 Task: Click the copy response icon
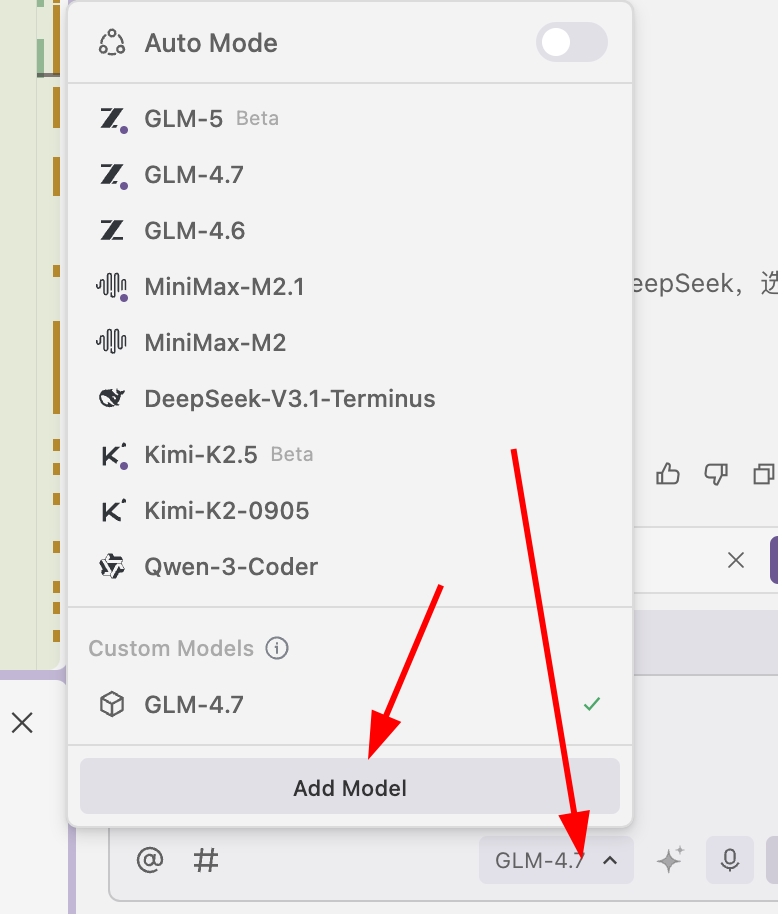click(x=764, y=474)
